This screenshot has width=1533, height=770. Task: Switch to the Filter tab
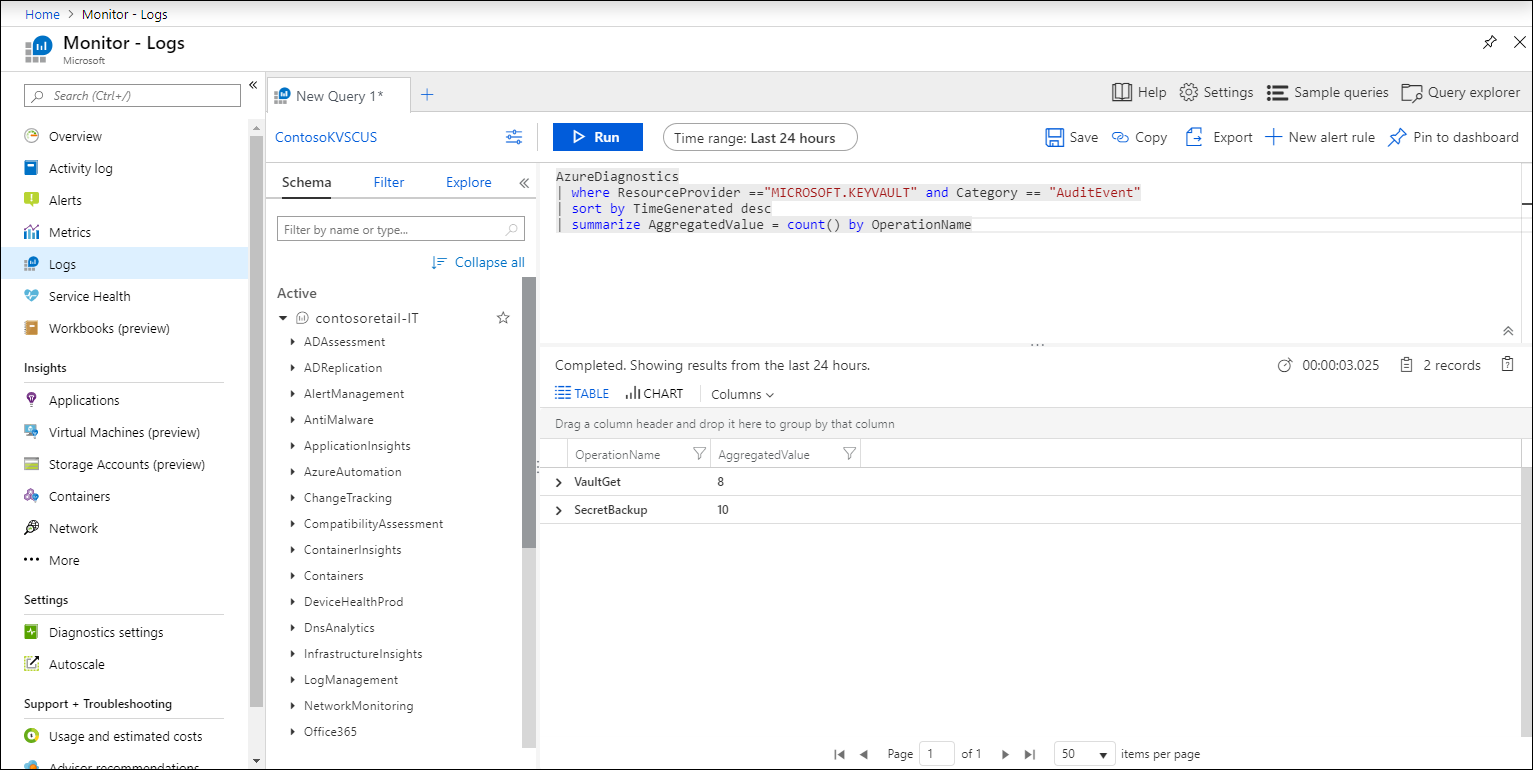(389, 182)
